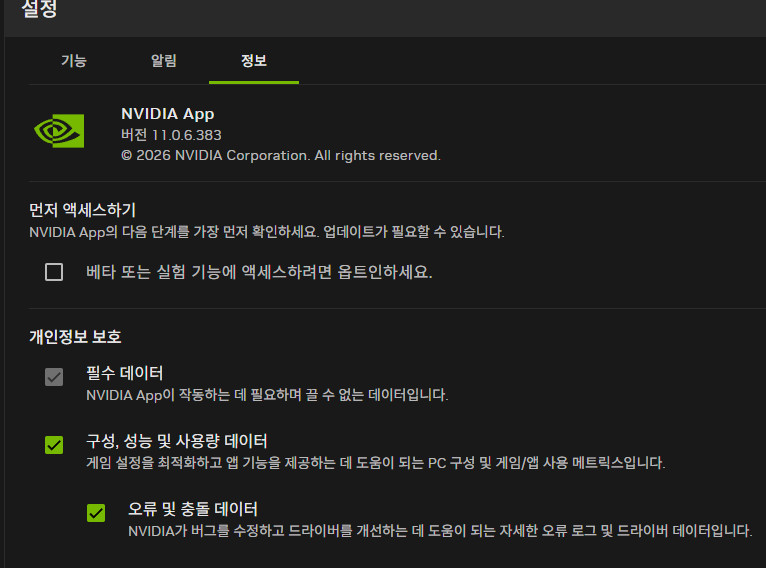
Task: Click the 설정 page title
Action: tap(39, 8)
